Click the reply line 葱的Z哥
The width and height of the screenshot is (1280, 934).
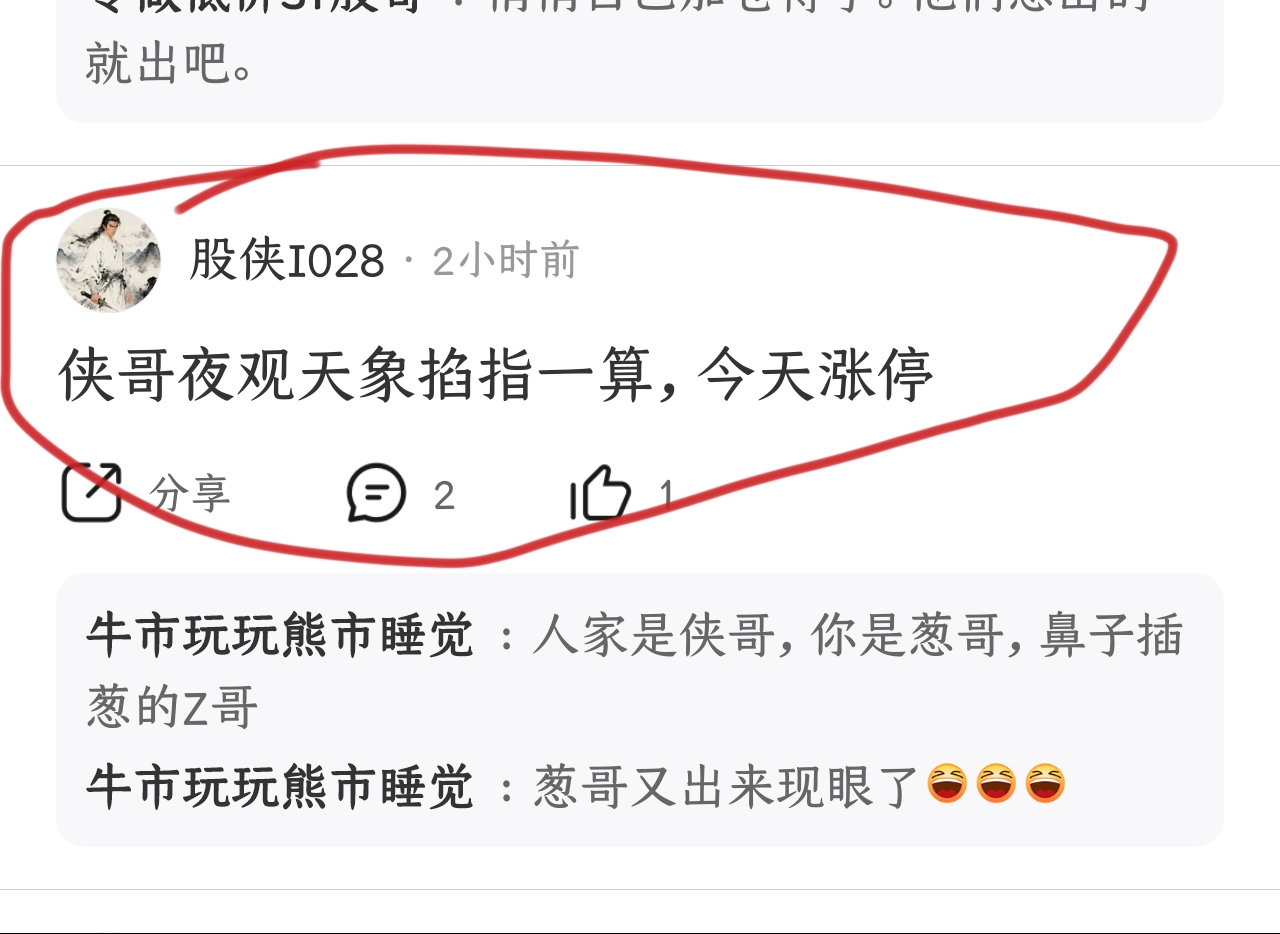(x=173, y=709)
